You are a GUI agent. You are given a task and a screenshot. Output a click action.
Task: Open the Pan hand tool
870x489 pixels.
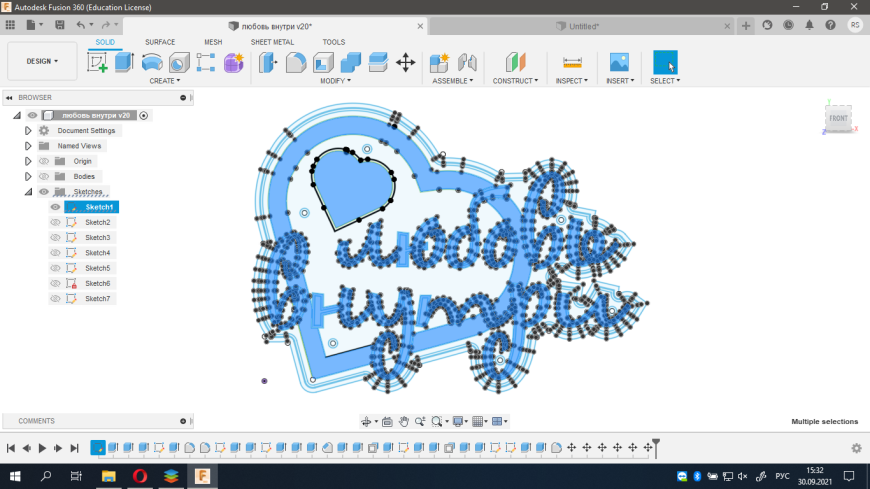(x=403, y=422)
